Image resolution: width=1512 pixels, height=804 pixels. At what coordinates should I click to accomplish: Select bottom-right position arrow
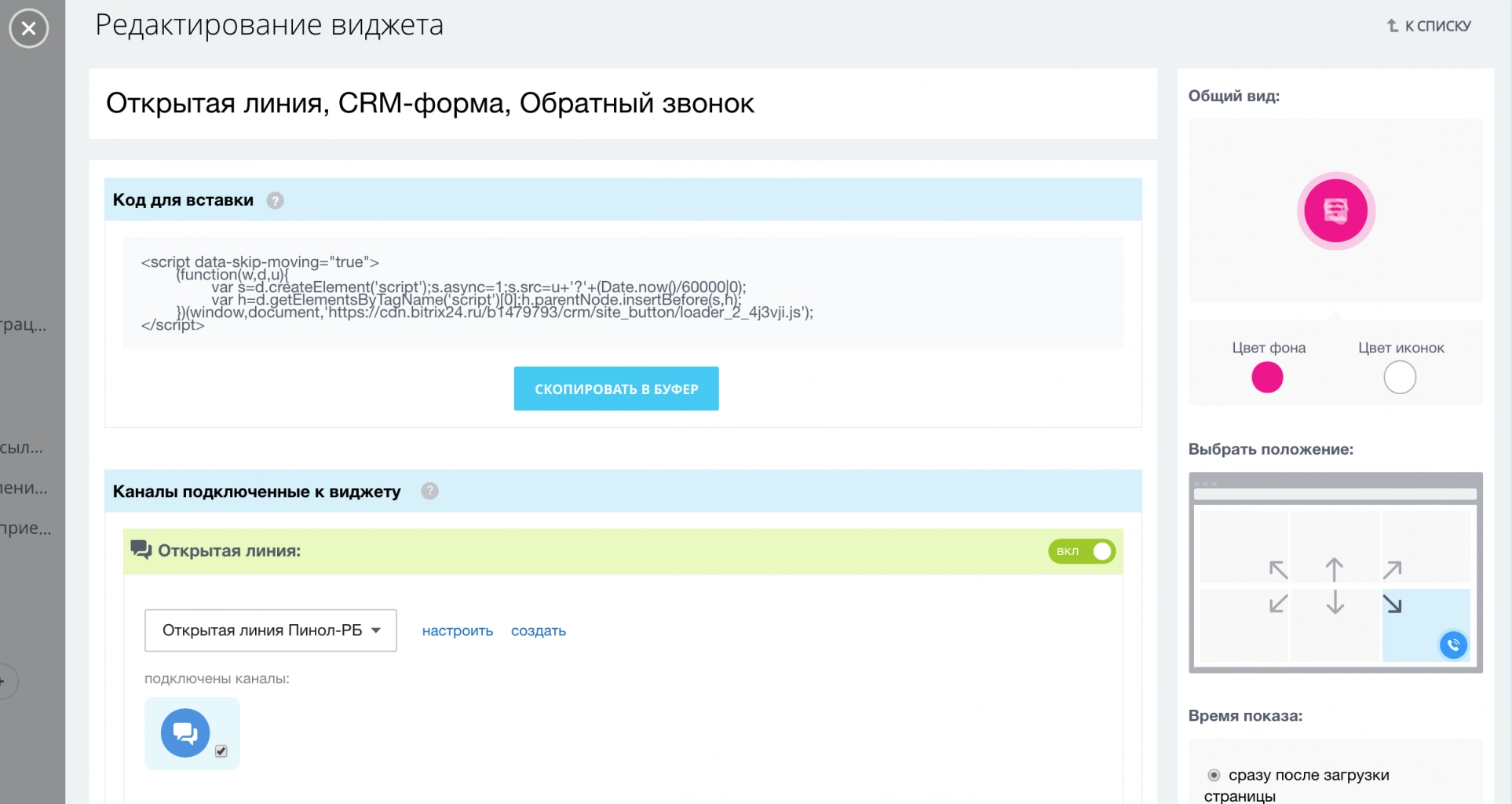1392,604
